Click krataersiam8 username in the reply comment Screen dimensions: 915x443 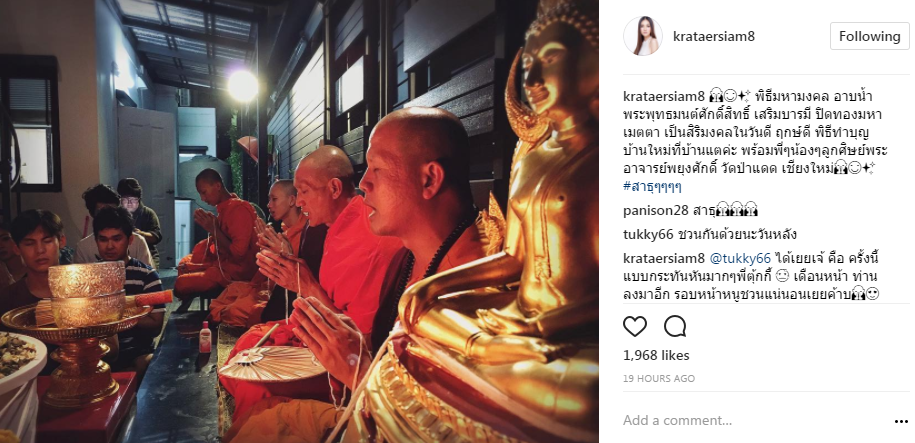[664, 258]
